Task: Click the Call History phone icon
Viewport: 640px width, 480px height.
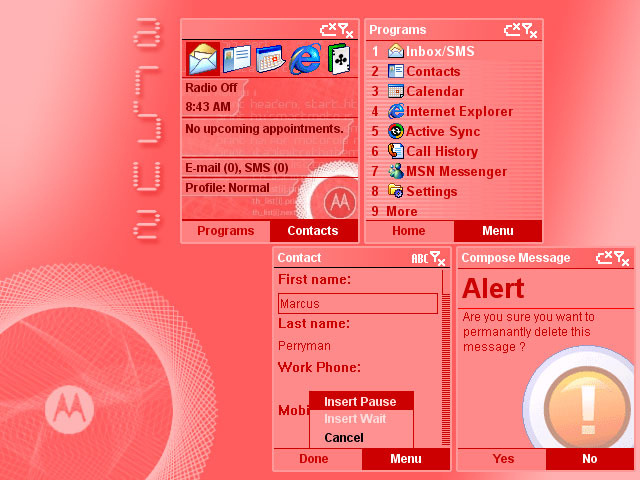Action: pyautogui.click(x=396, y=151)
